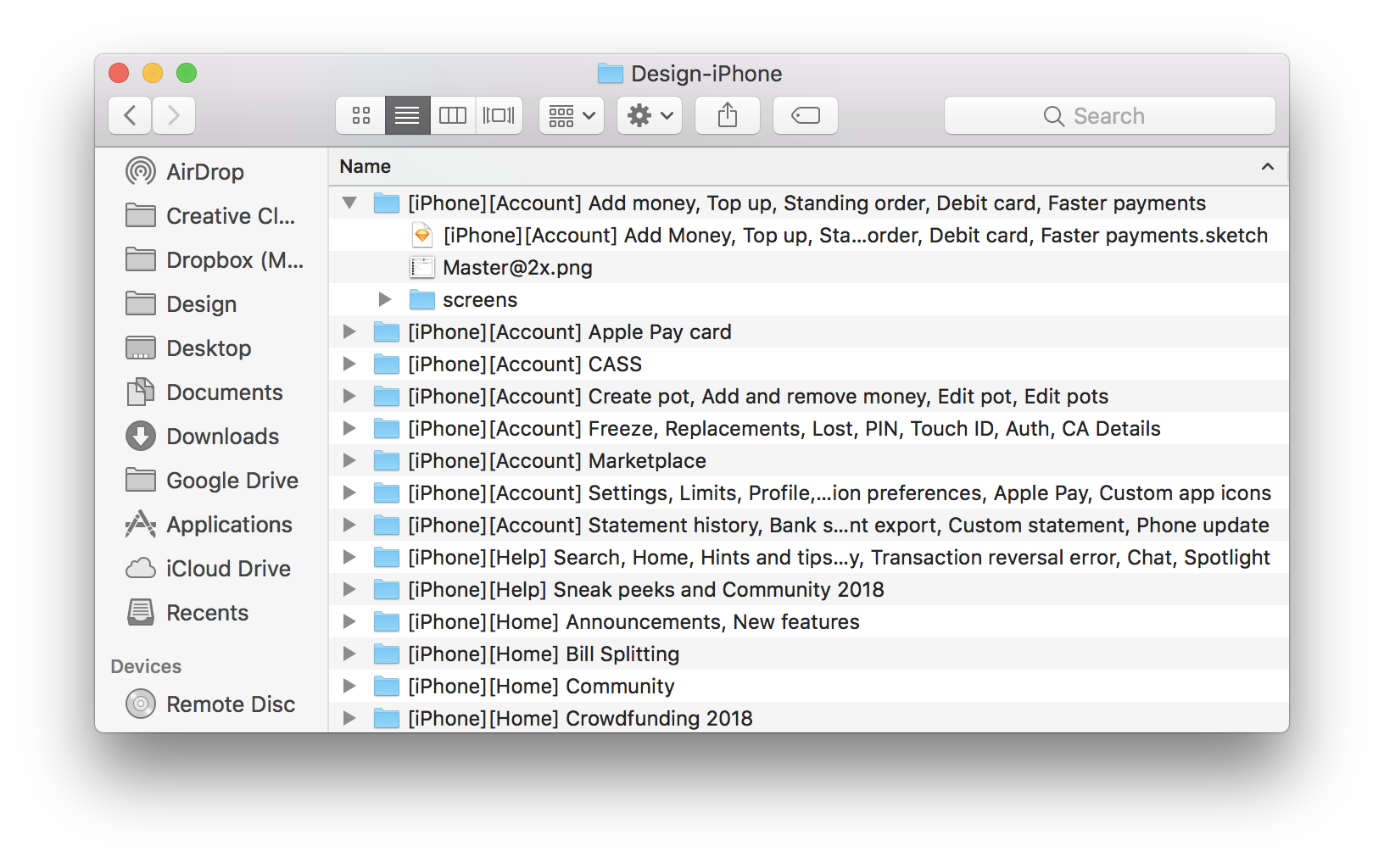1384x868 pixels.
Task: Switch to list view
Action: 407,115
